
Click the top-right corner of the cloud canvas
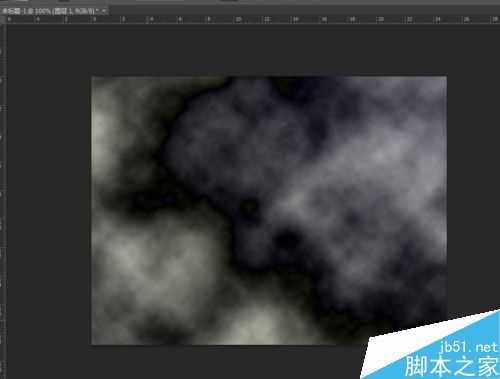446,77
